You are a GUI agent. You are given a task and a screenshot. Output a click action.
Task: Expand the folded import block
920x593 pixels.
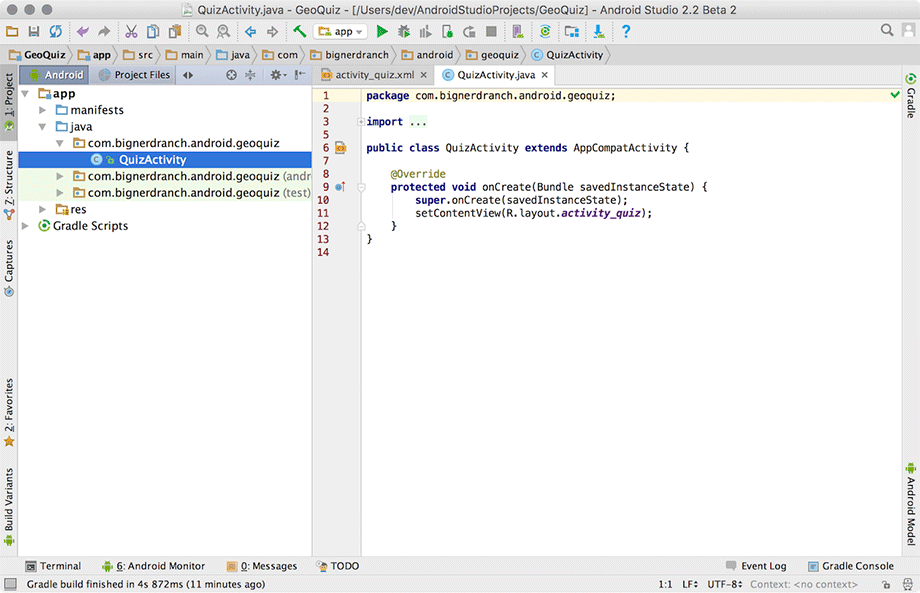361,122
